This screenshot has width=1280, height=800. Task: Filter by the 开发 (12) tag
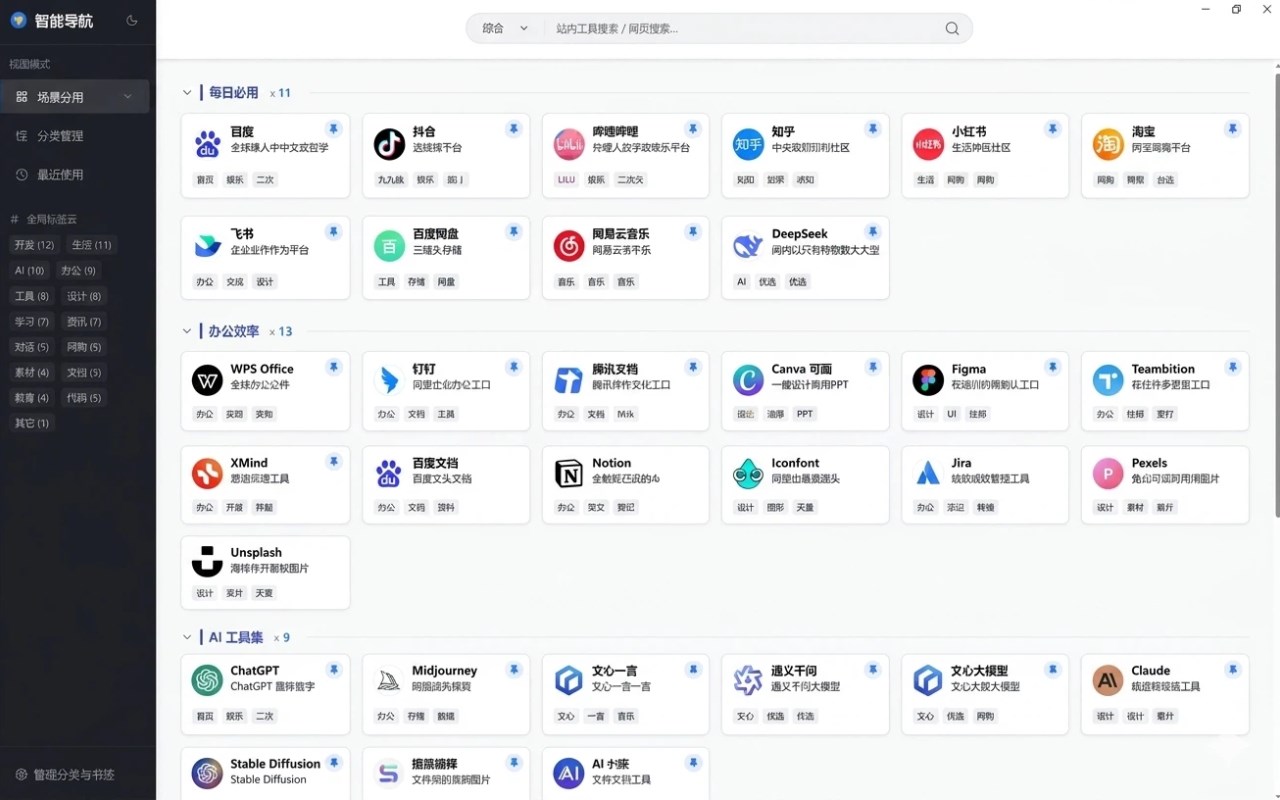34,245
